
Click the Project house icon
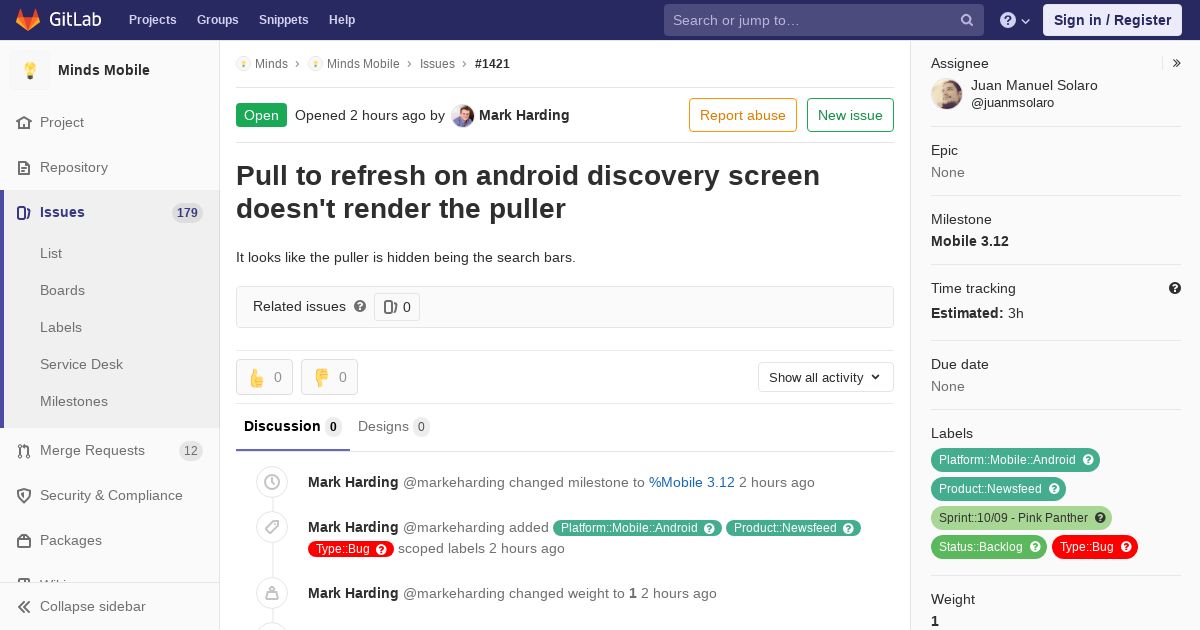[x=24, y=123]
